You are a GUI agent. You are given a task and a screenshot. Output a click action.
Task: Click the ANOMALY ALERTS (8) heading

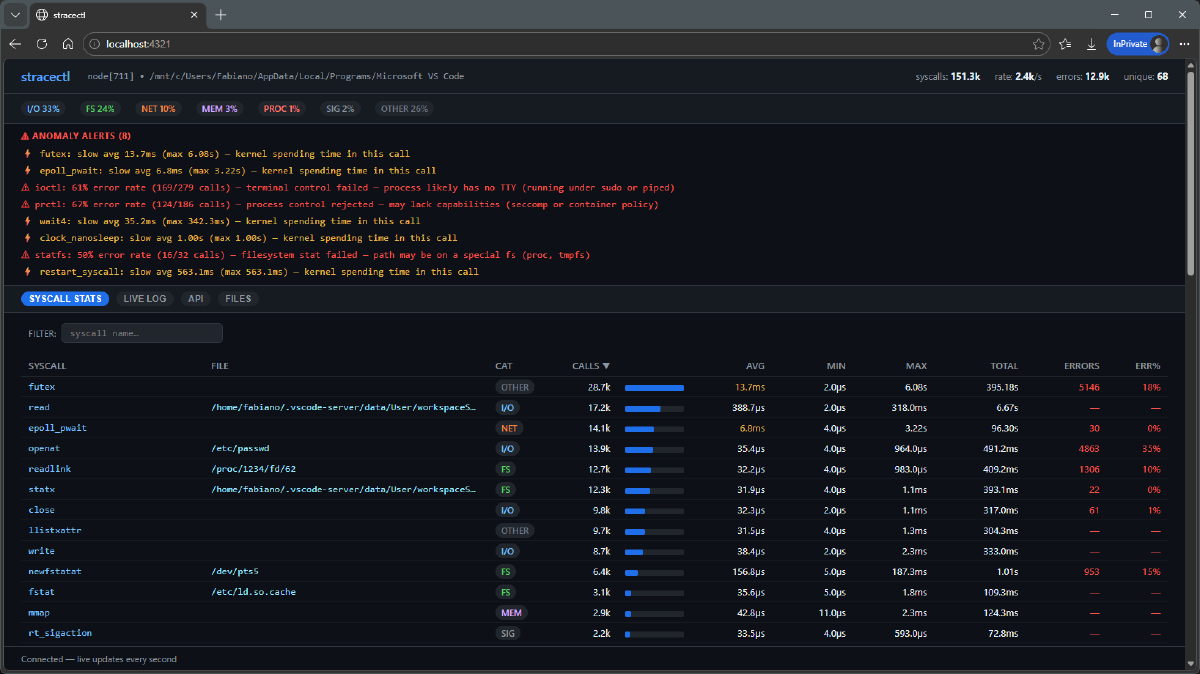[x=76, y=135]
